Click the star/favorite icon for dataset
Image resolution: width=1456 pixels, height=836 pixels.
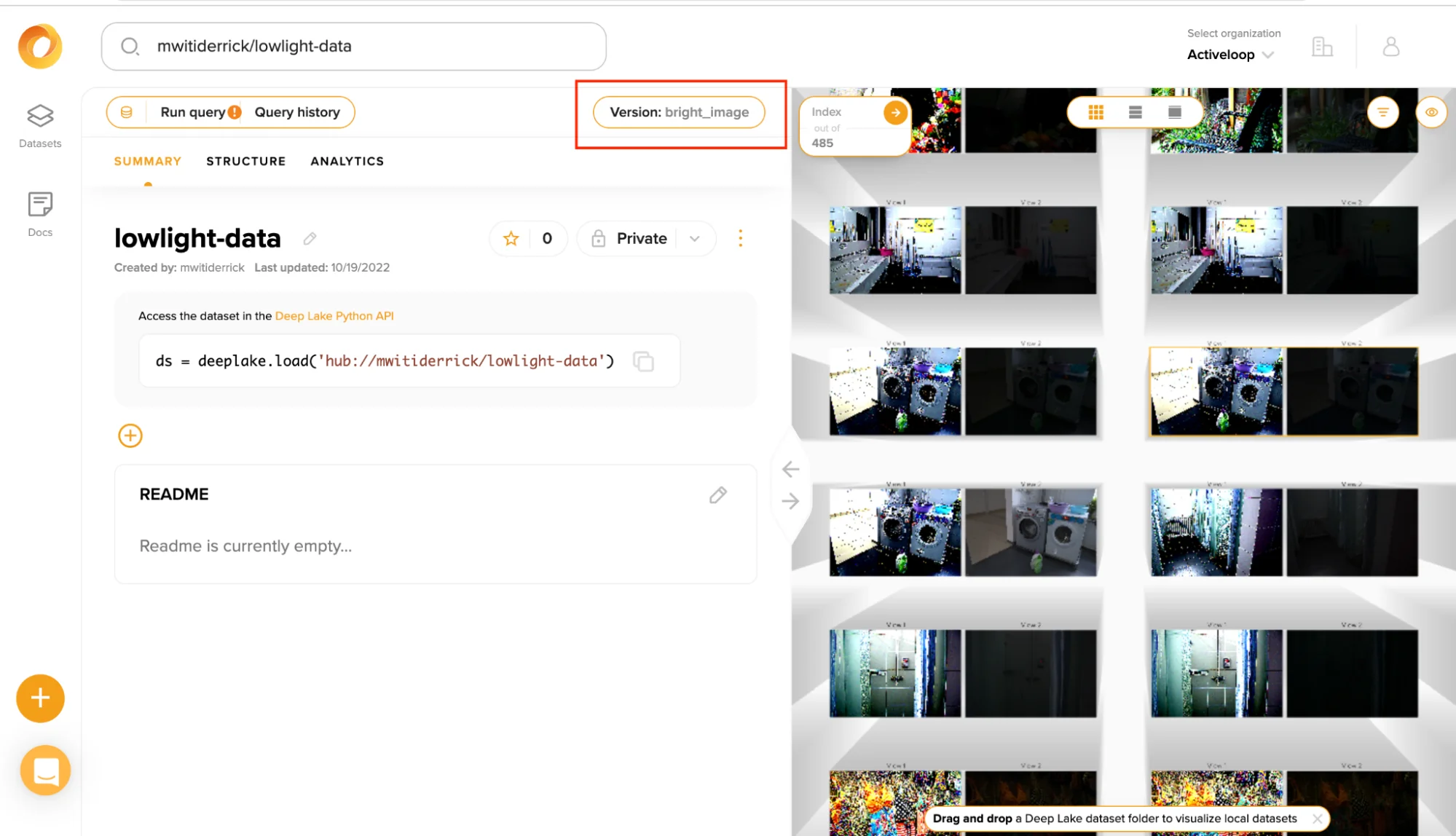click(511, 238)
